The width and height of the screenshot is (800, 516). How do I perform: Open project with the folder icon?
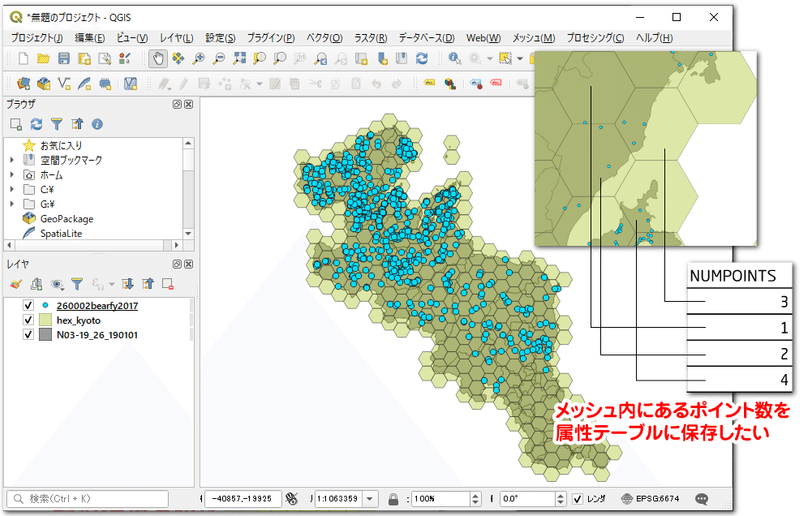43,59
